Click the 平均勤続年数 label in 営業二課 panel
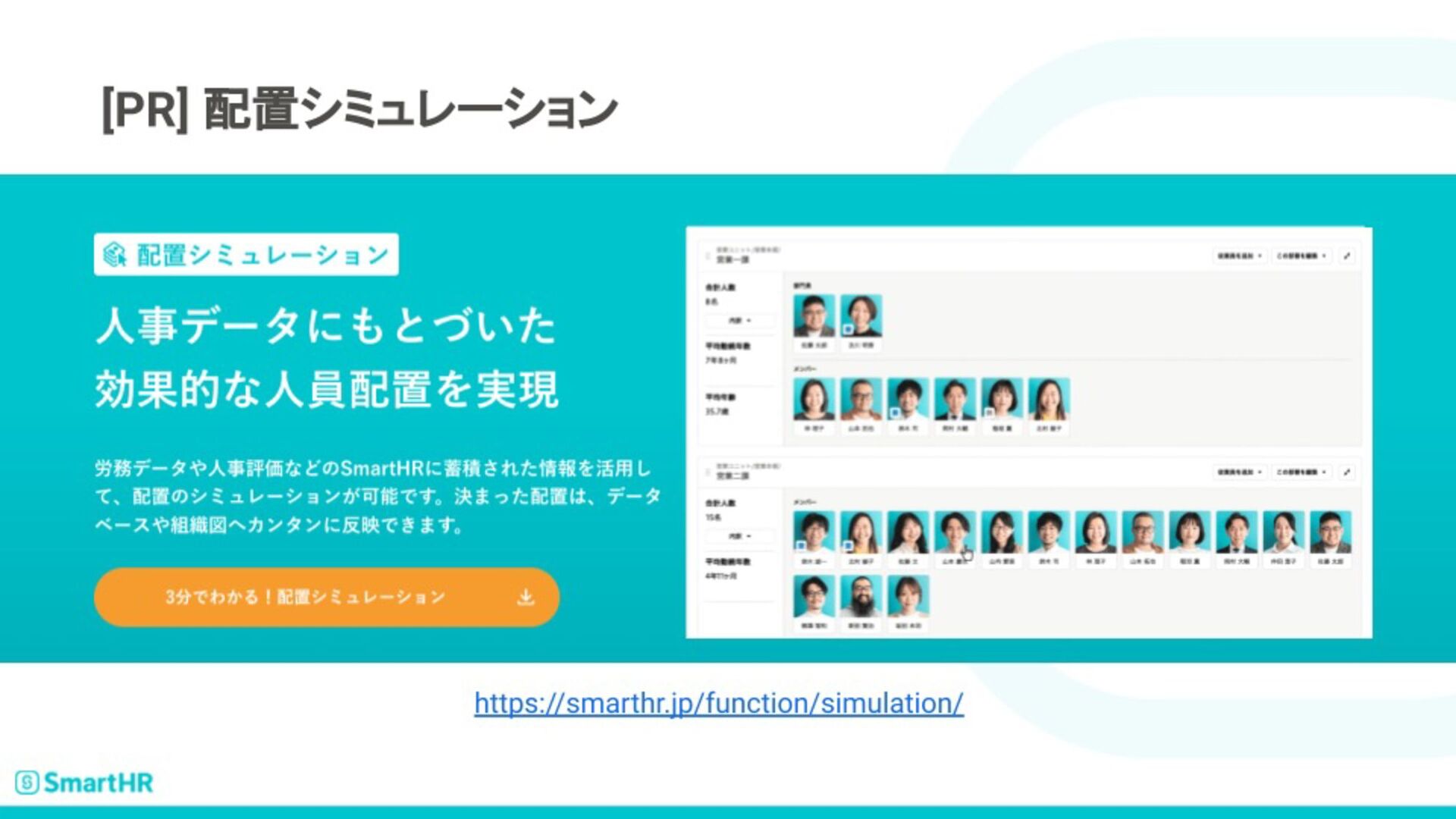This screenshot has width=1456, height=819. (x=728, y=562)
